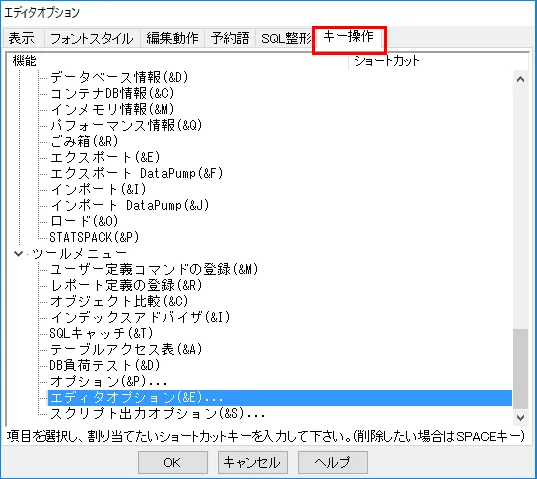The image size is (537, 479).
Task: Go to the 予約語 tab
Action: (x=230, y=38)
